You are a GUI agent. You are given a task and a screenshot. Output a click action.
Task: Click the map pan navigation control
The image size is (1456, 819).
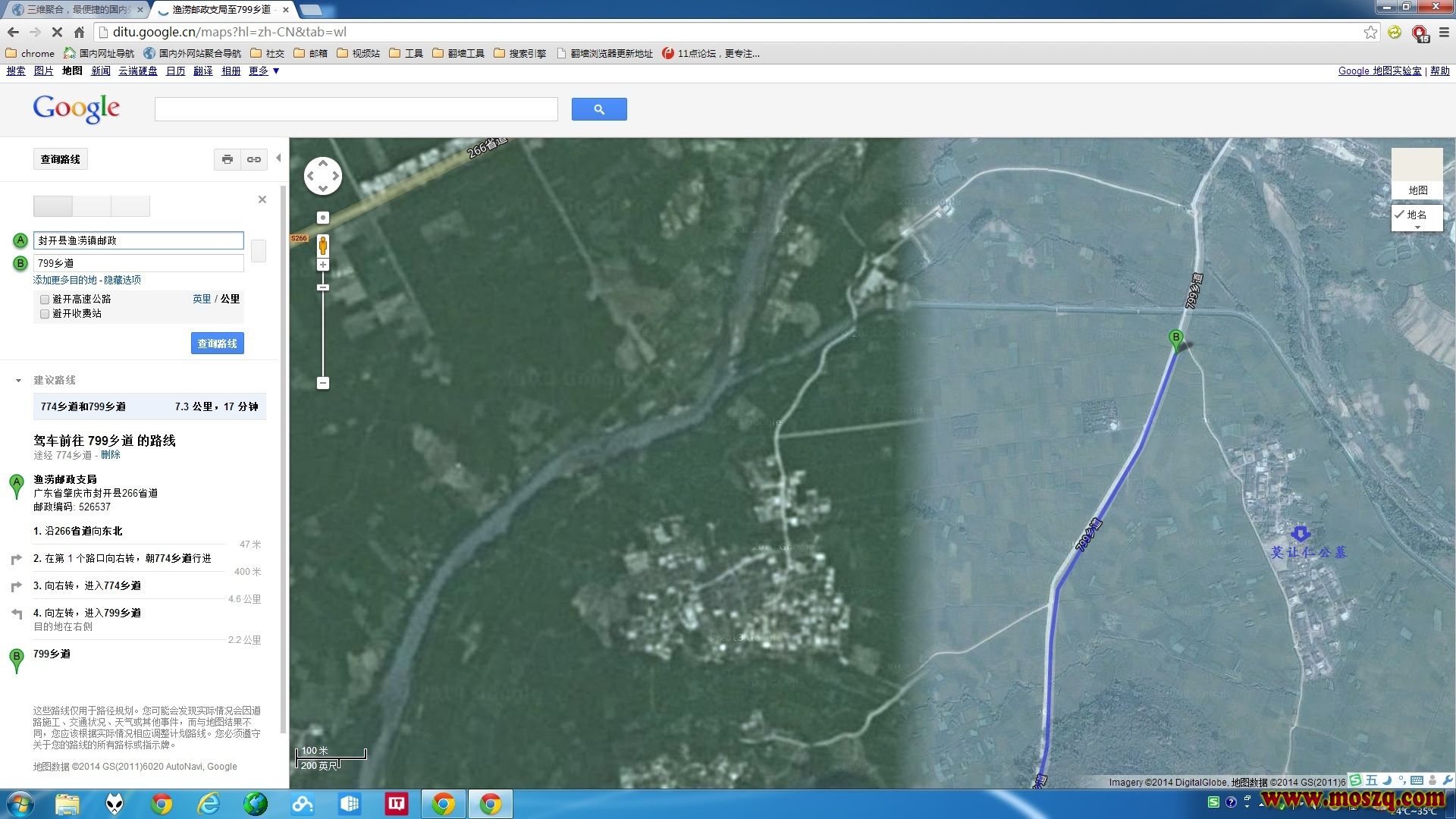323,176
